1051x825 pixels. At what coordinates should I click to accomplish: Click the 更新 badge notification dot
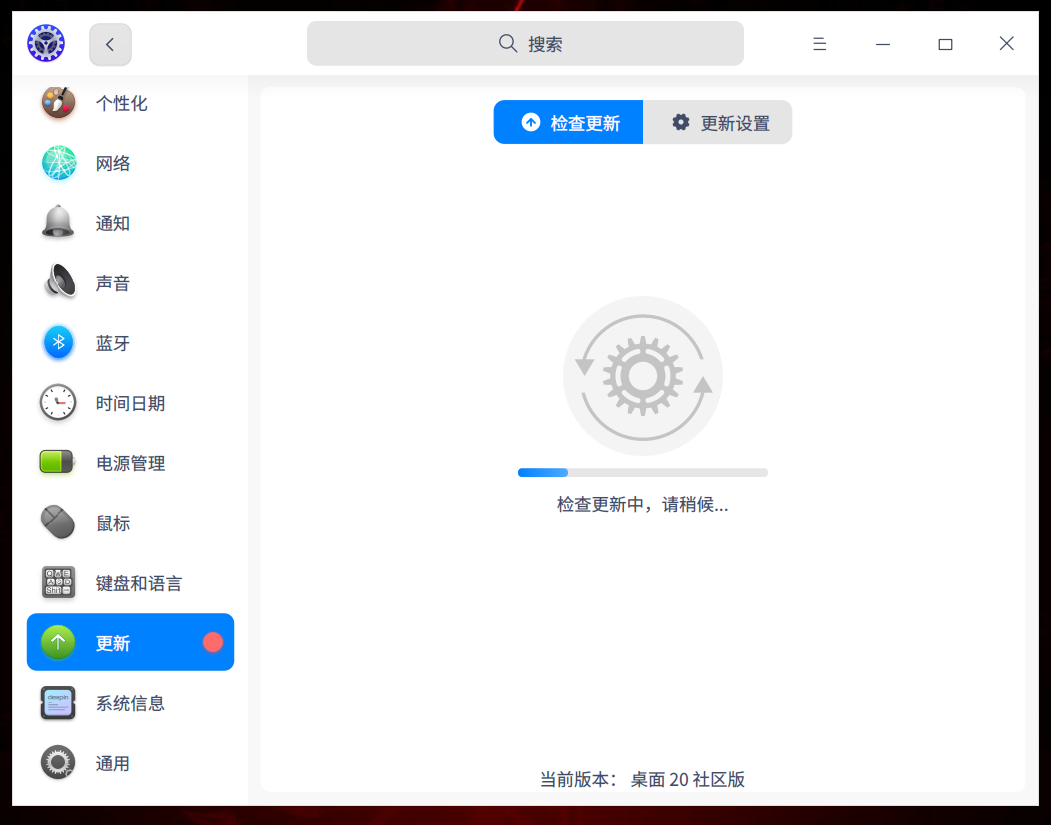[212, 642]
